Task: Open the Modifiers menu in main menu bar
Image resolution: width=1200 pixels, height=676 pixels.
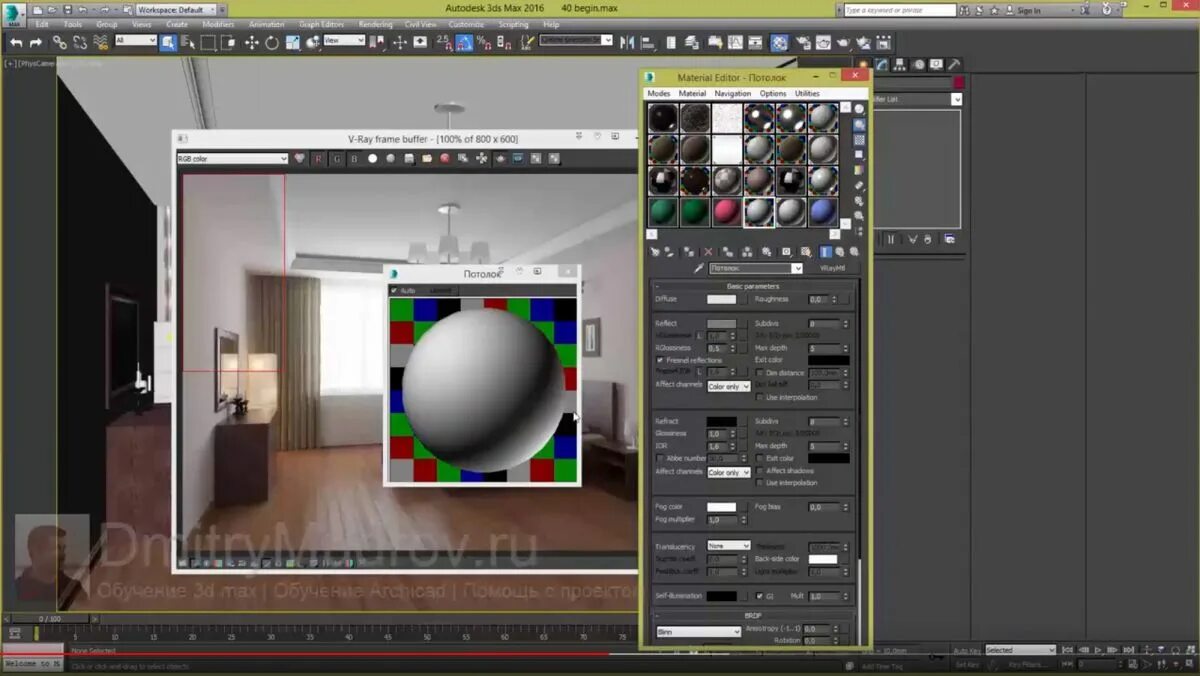Action: click(218, 24)
